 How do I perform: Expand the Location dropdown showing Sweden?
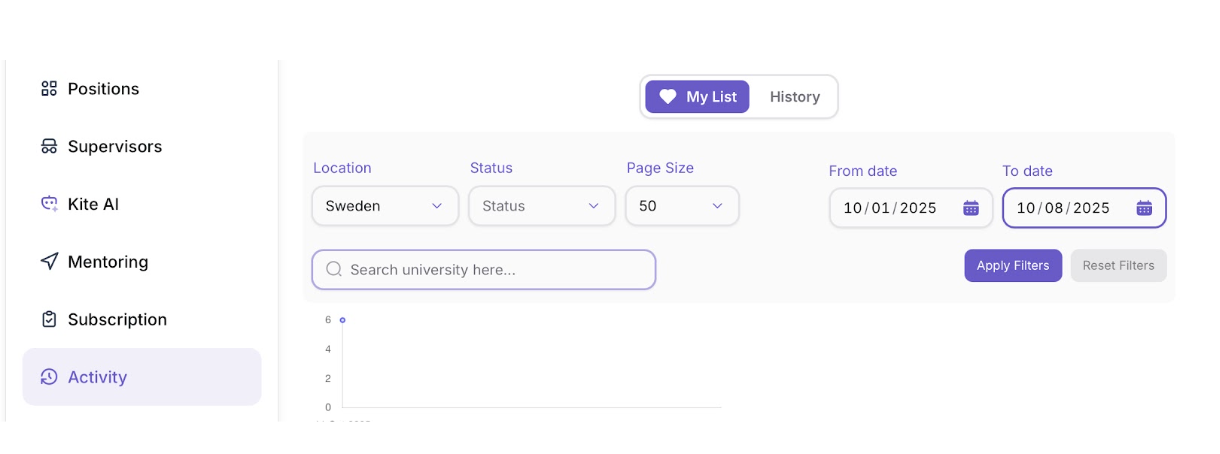coord(385,206)
